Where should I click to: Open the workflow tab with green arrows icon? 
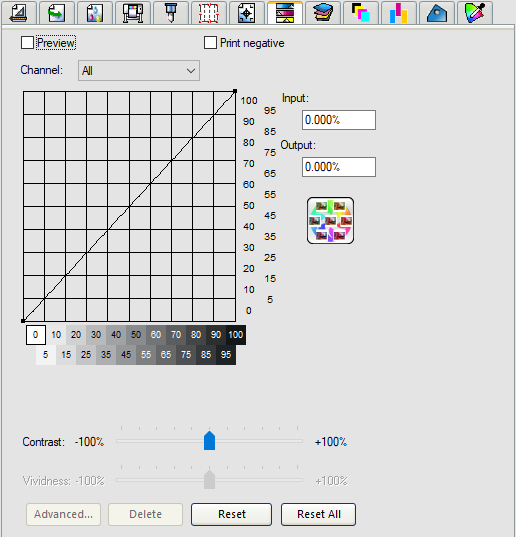click(x=57, y=13)
